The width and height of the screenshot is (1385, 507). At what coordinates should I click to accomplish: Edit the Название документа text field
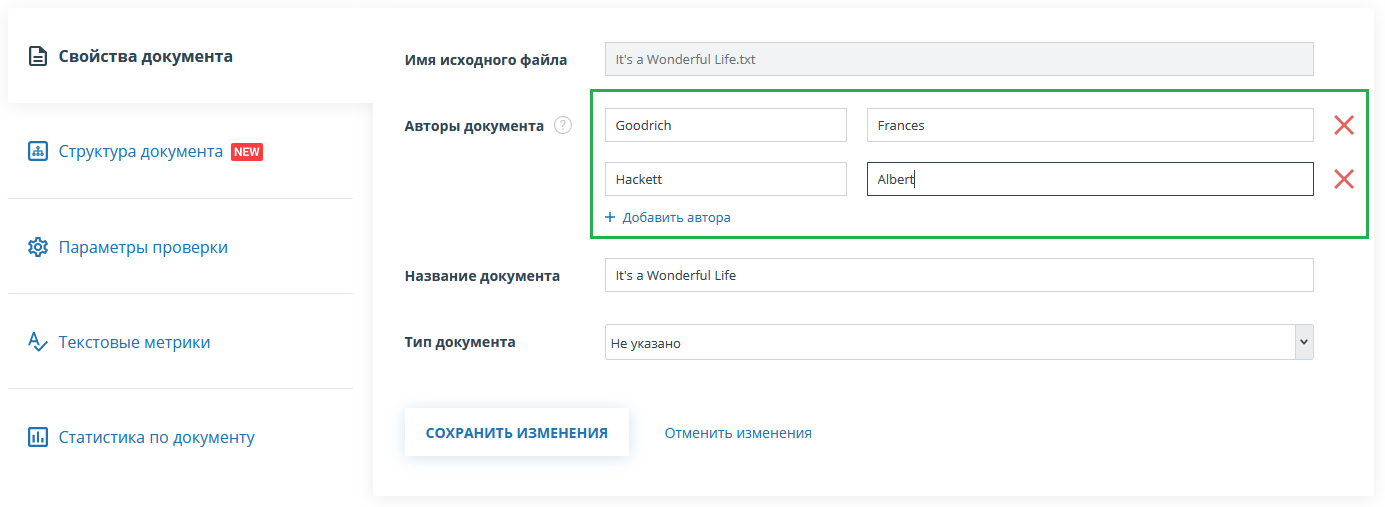tap(958, 275)
